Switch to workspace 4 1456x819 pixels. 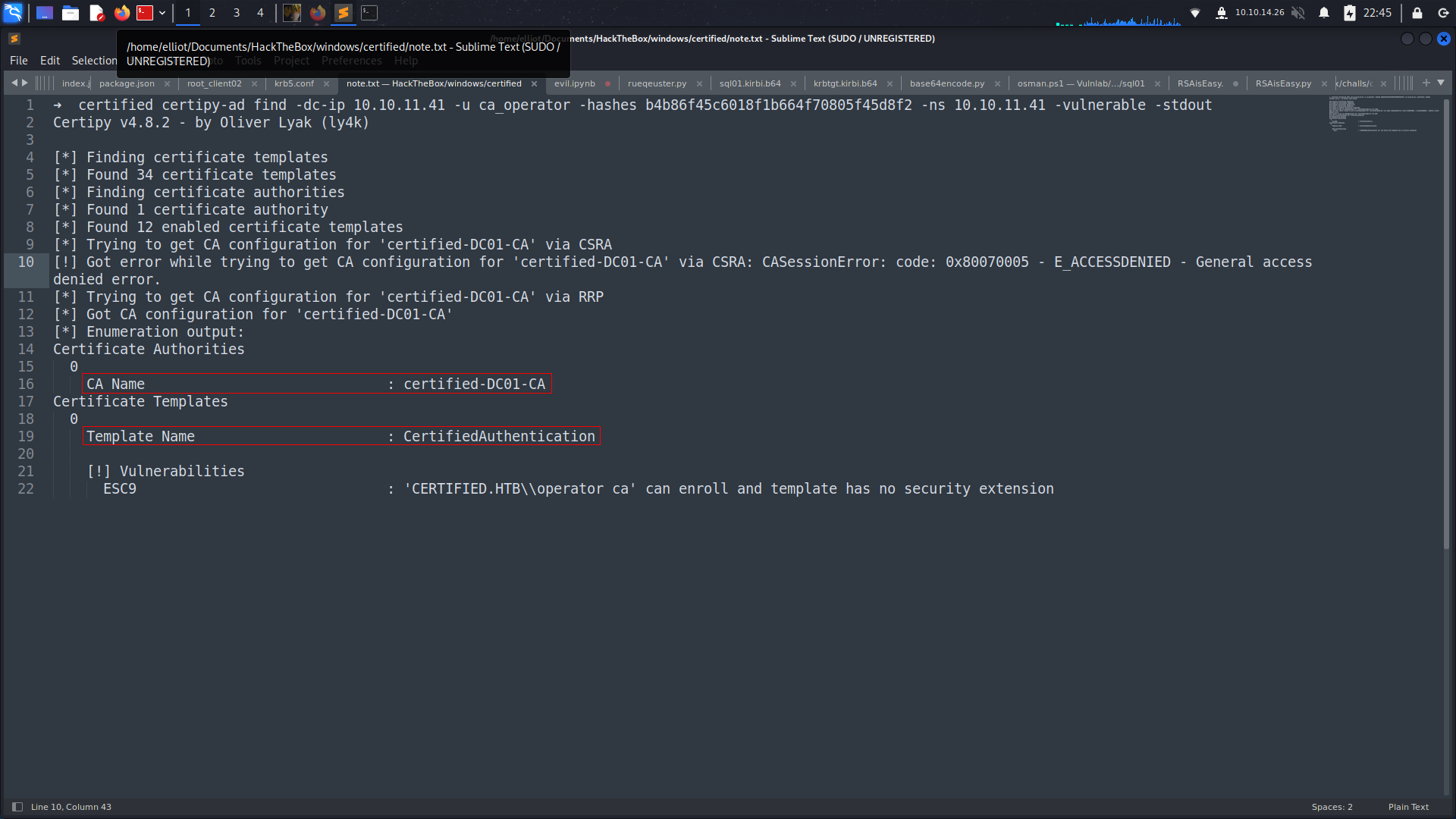point(260,13)
